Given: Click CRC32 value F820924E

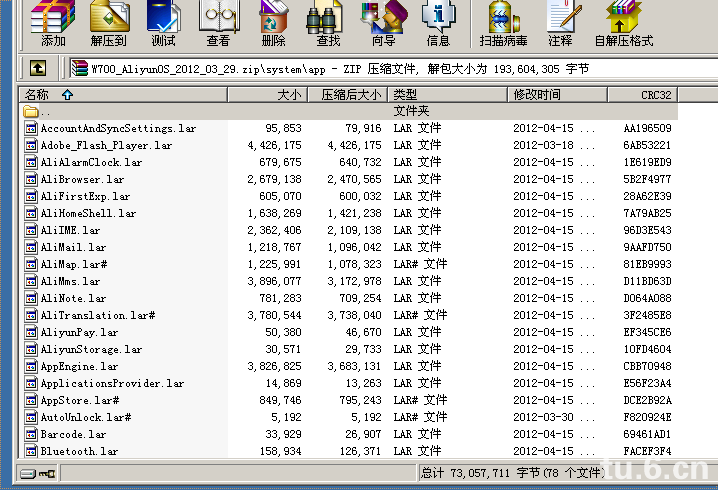Looking at the screenshot, I should pos(647,417).
